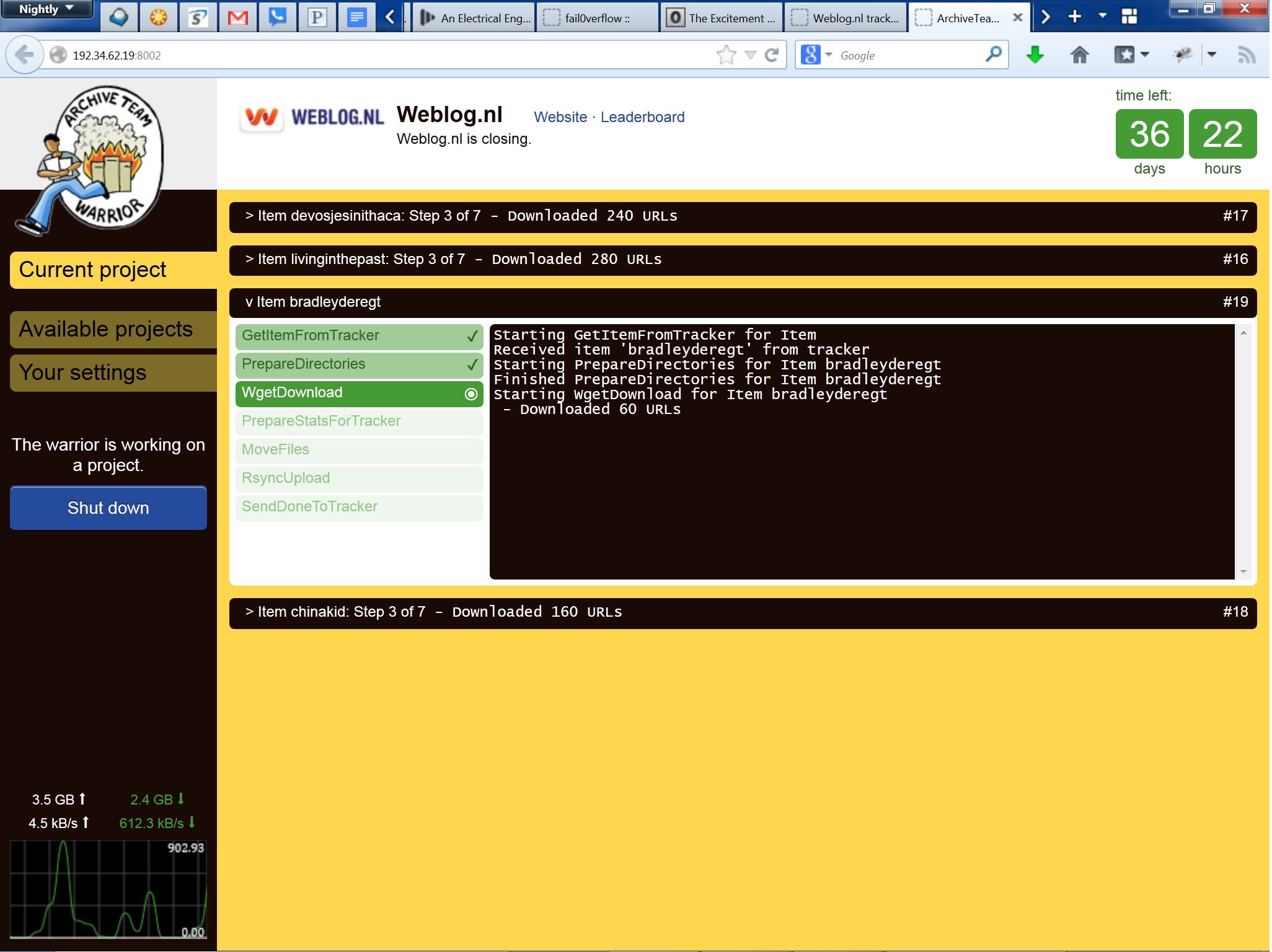This screenshot has width=1272, height=952.
Task: Switch to the orange sun pinned tab
Action: pos(158,17)
